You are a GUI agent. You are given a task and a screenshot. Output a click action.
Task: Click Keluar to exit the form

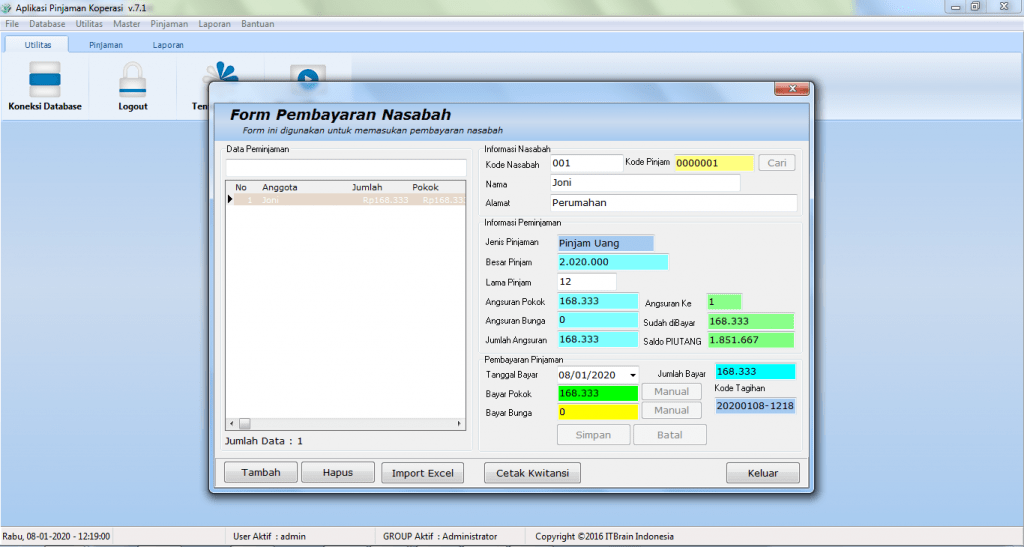click(762, 473)
